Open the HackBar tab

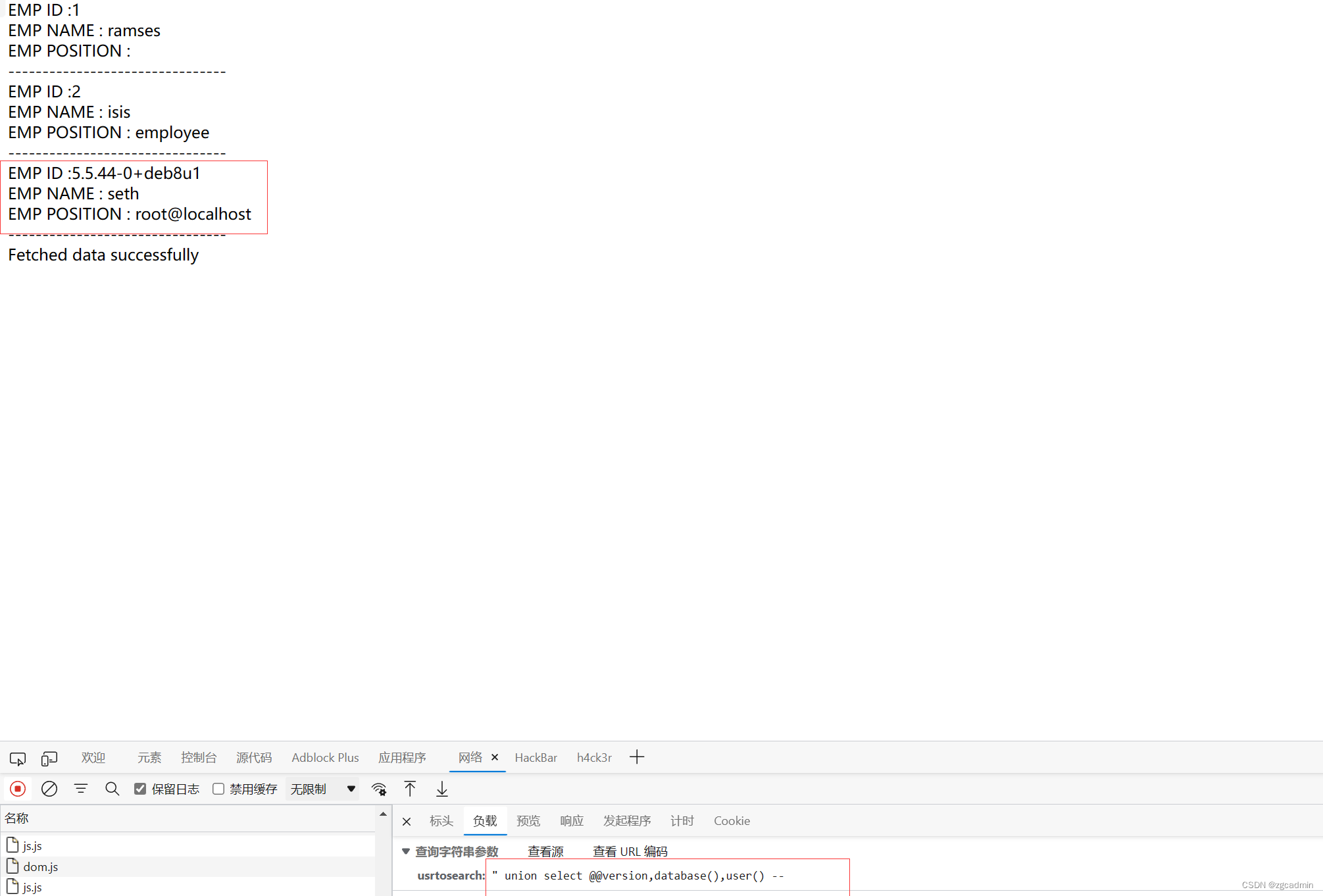536,757
